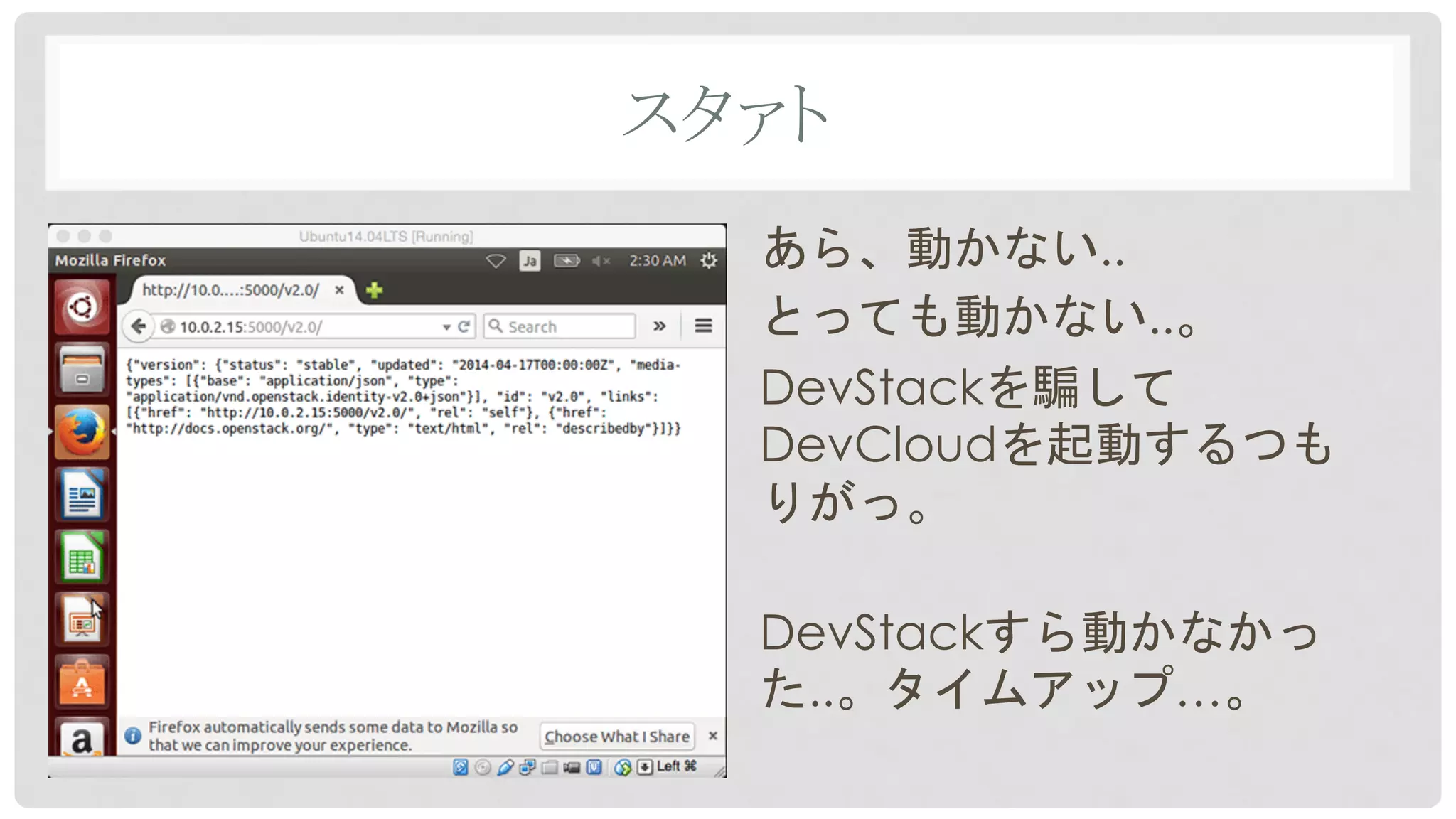This screenshot has width=1456, height=819.
Task: Click the info icon in notification bar
Action: (133, 736)
